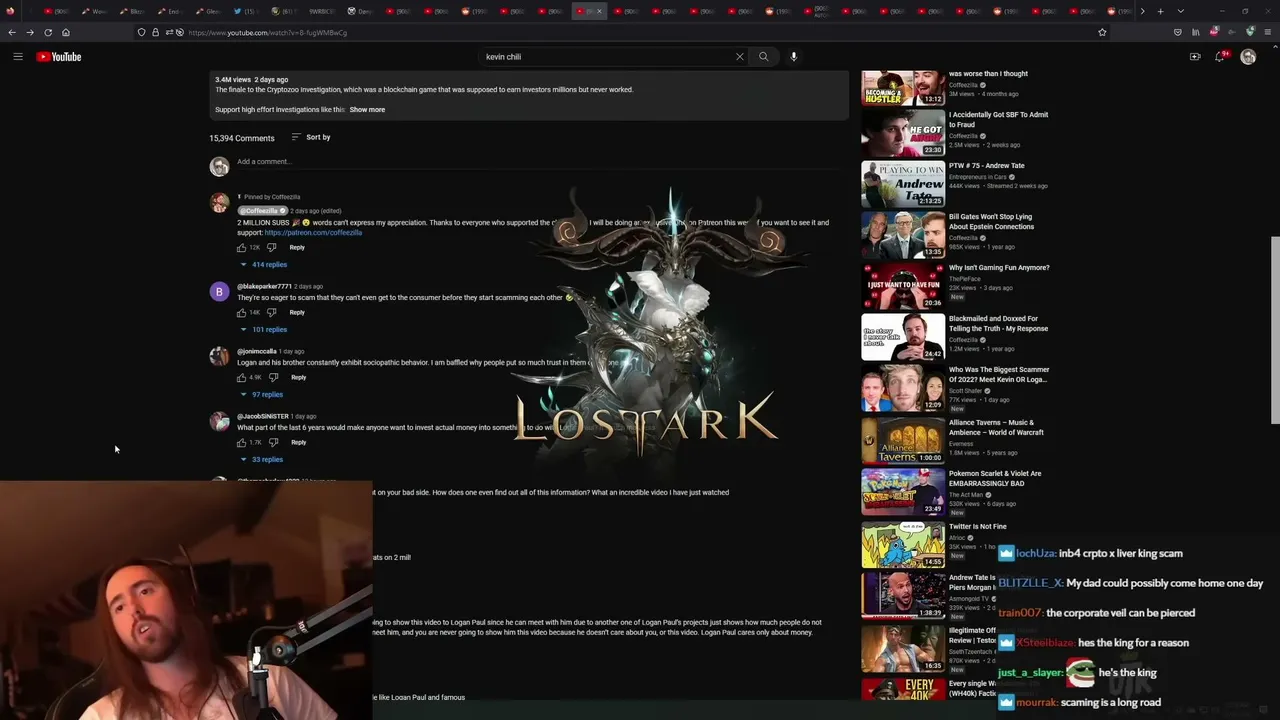Like JacobSiNiSTER's comment
Viewport: 1280px width, 720px height.
[x=241, y=442]
